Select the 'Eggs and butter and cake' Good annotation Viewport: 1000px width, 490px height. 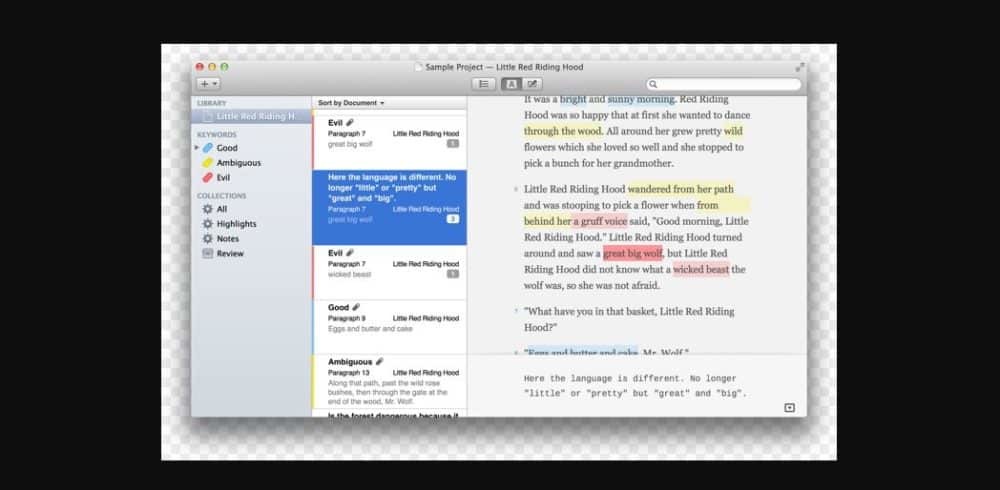click(x=388, y=318)
